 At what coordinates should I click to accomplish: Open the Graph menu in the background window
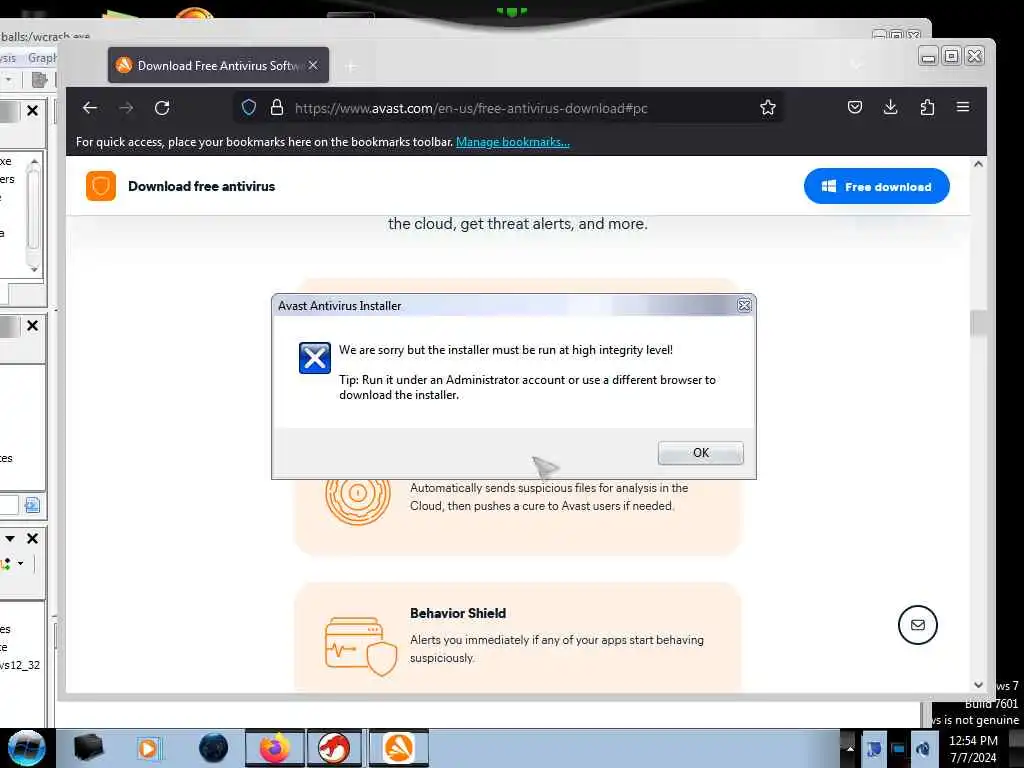coord(42,58)
